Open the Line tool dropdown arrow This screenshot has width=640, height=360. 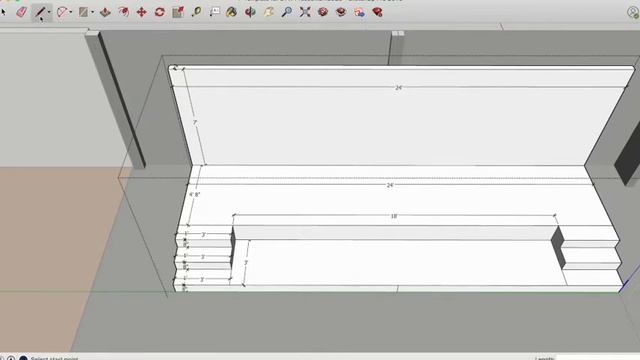[x=49, y=12]
